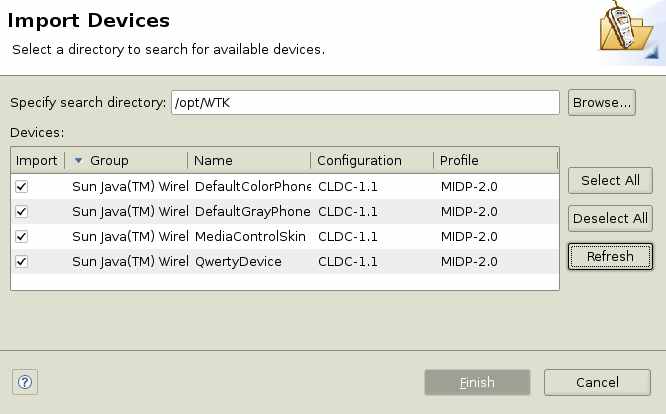
Task: Click the help question mark icon
Action: click(25, 382)
